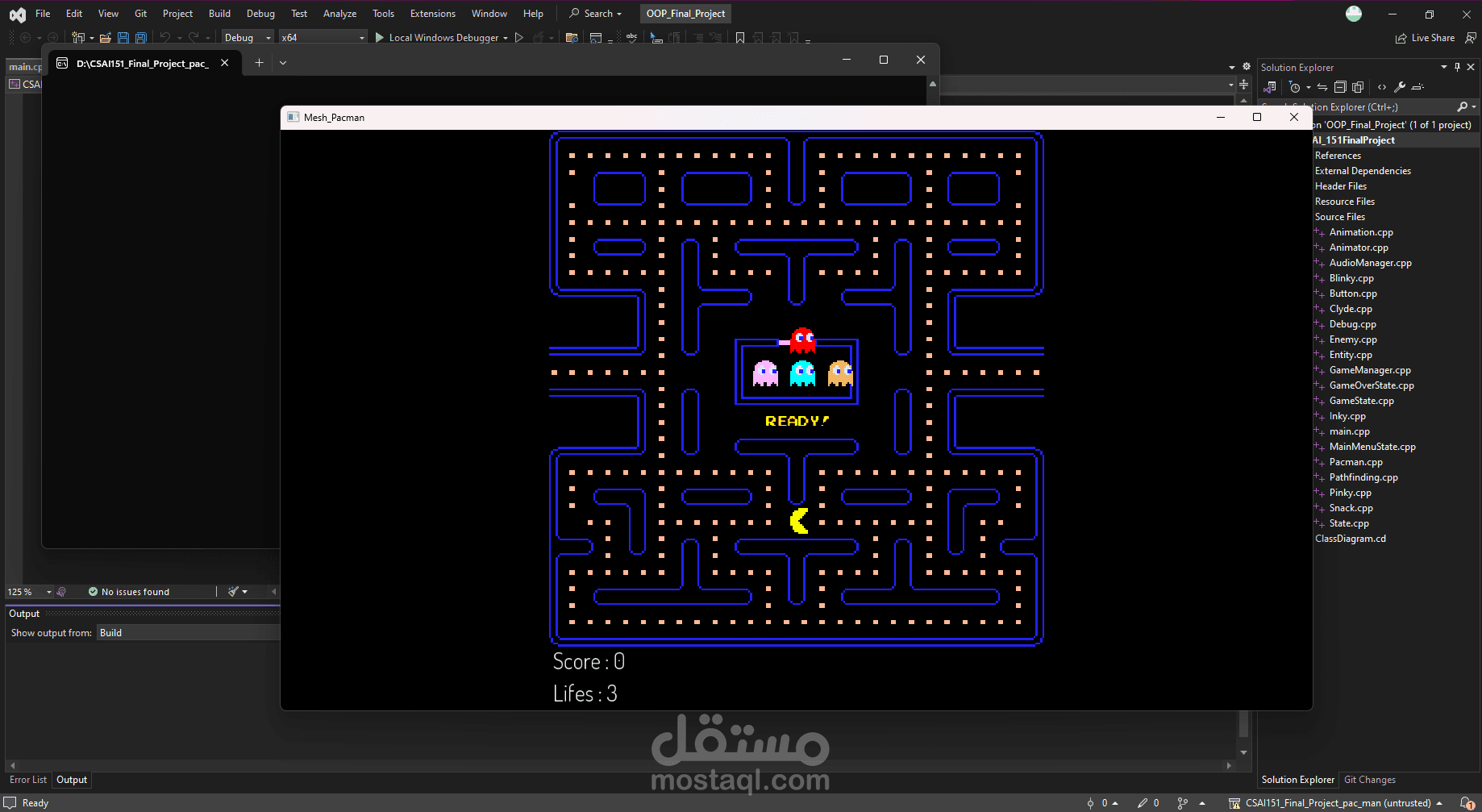Click the Pending Changes Filter clock icon

pyautogui.click(x=1295, y=87)
